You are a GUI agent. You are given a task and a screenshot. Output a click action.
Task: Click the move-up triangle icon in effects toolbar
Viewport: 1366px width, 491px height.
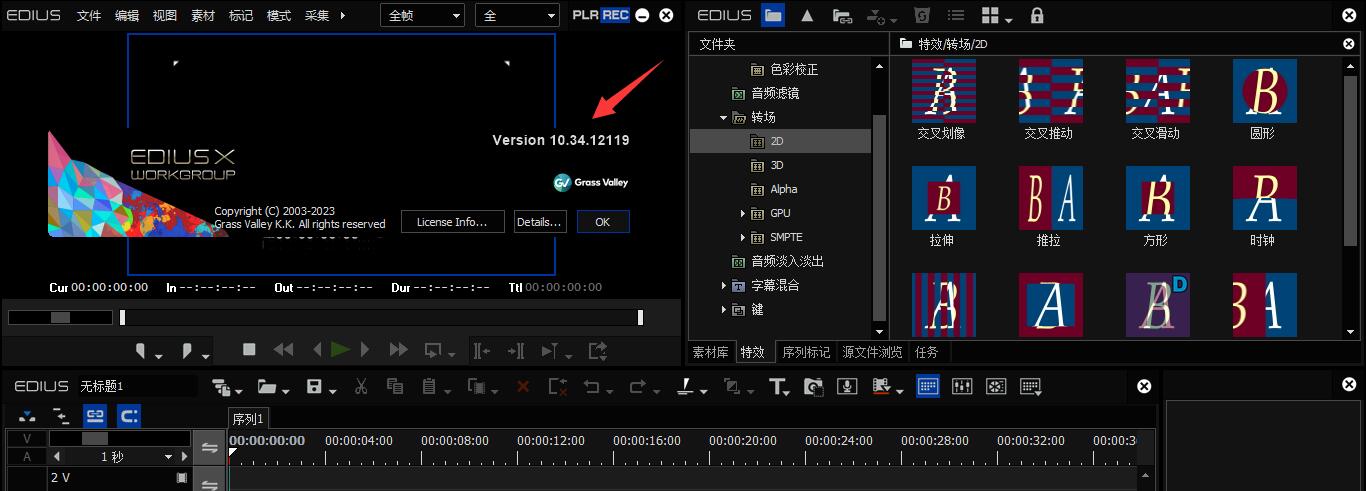807,15
